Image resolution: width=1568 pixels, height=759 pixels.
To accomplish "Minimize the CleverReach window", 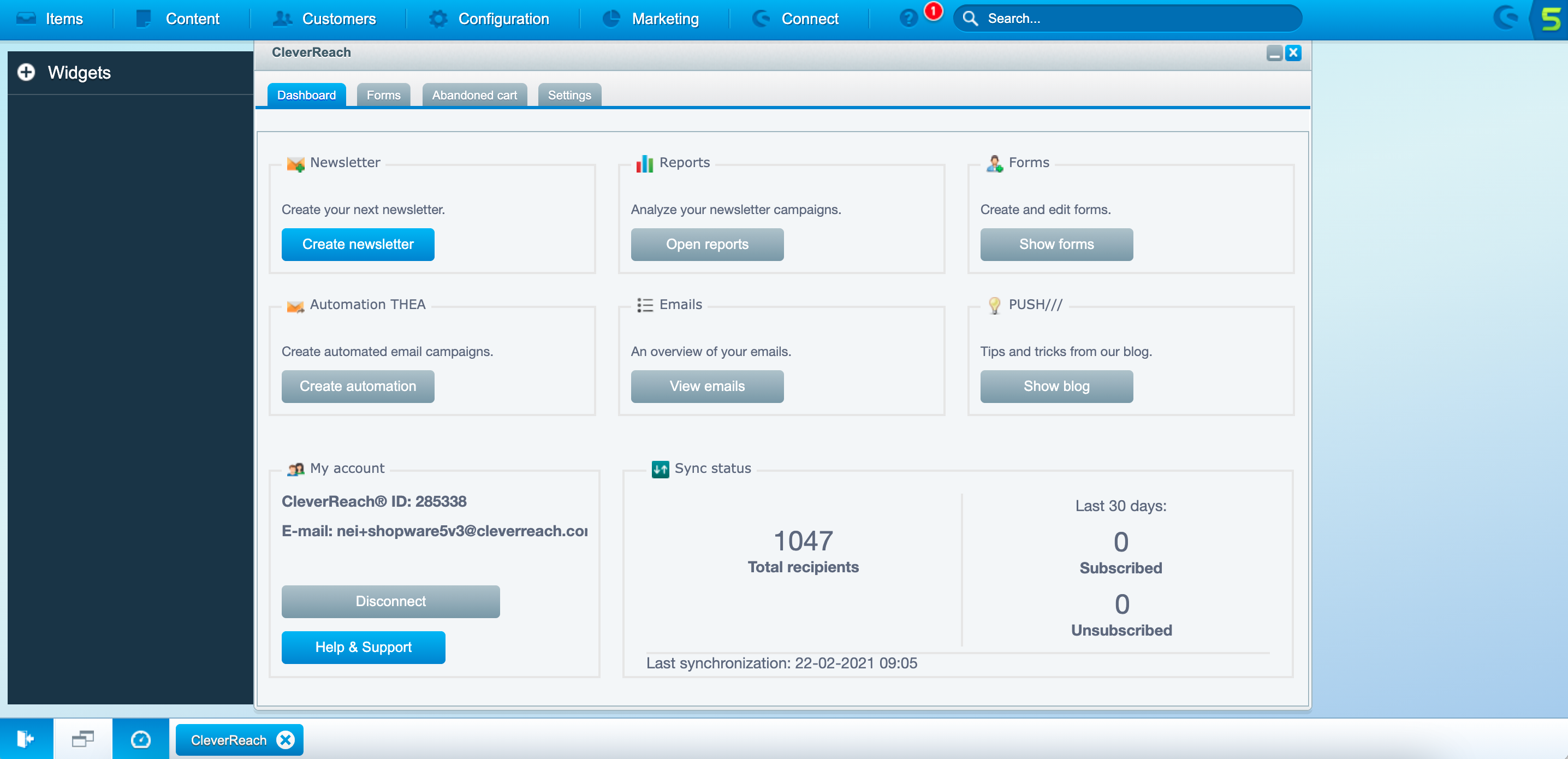I will (x=1274, y=53).
